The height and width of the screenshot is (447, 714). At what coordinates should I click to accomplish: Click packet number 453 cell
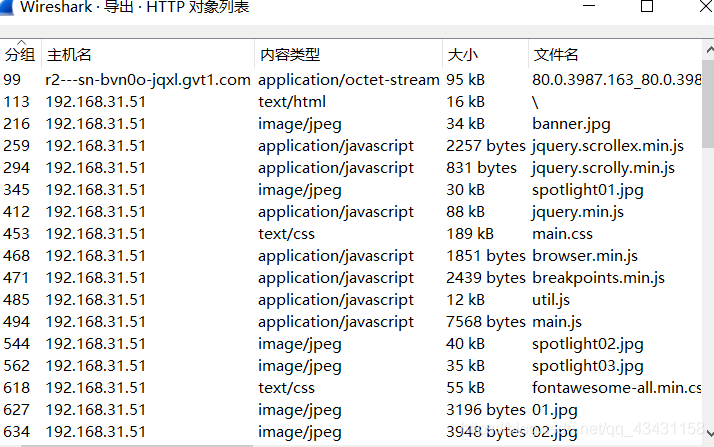(16, 234)
